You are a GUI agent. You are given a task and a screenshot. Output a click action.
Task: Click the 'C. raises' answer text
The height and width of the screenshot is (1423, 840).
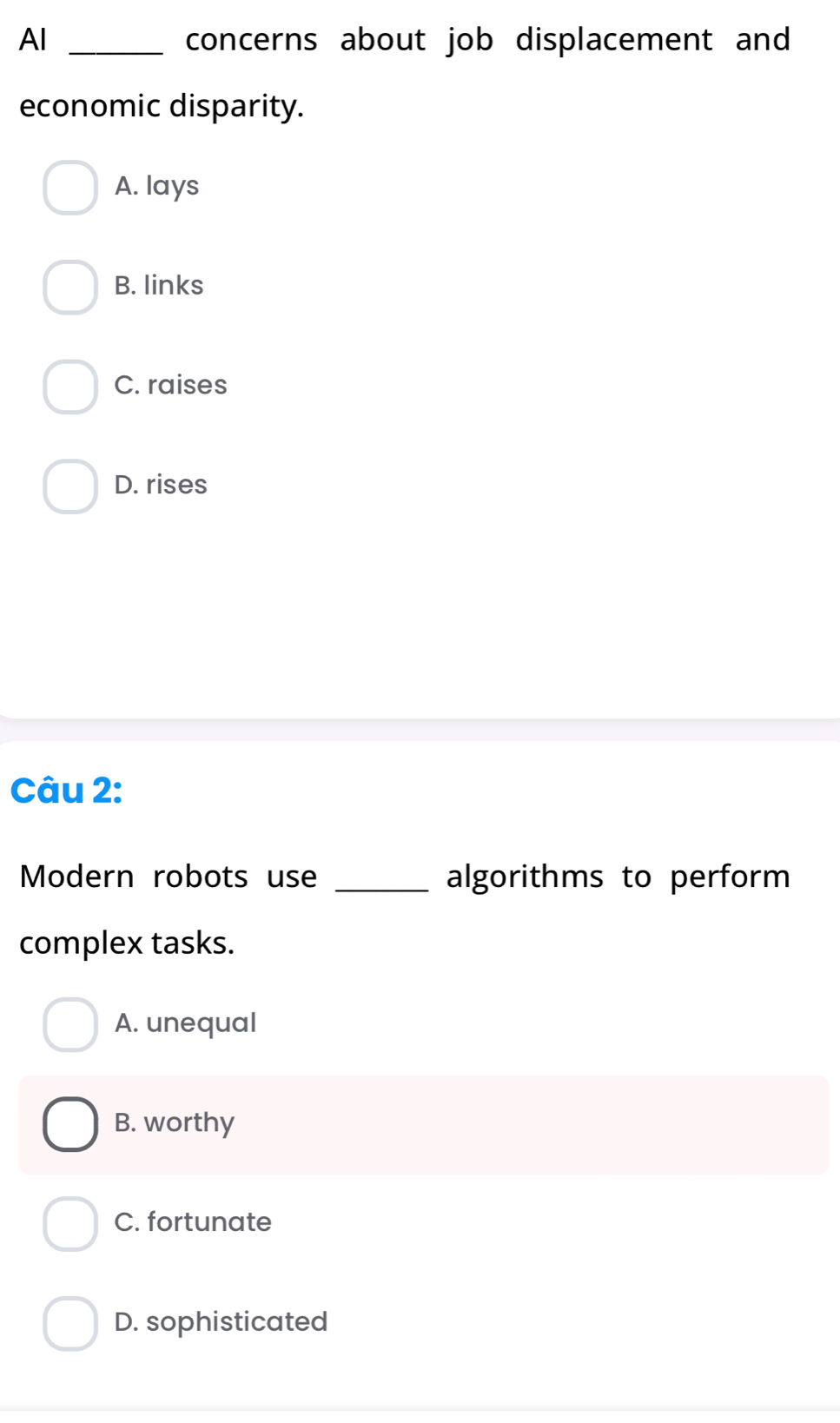[170, 385]
